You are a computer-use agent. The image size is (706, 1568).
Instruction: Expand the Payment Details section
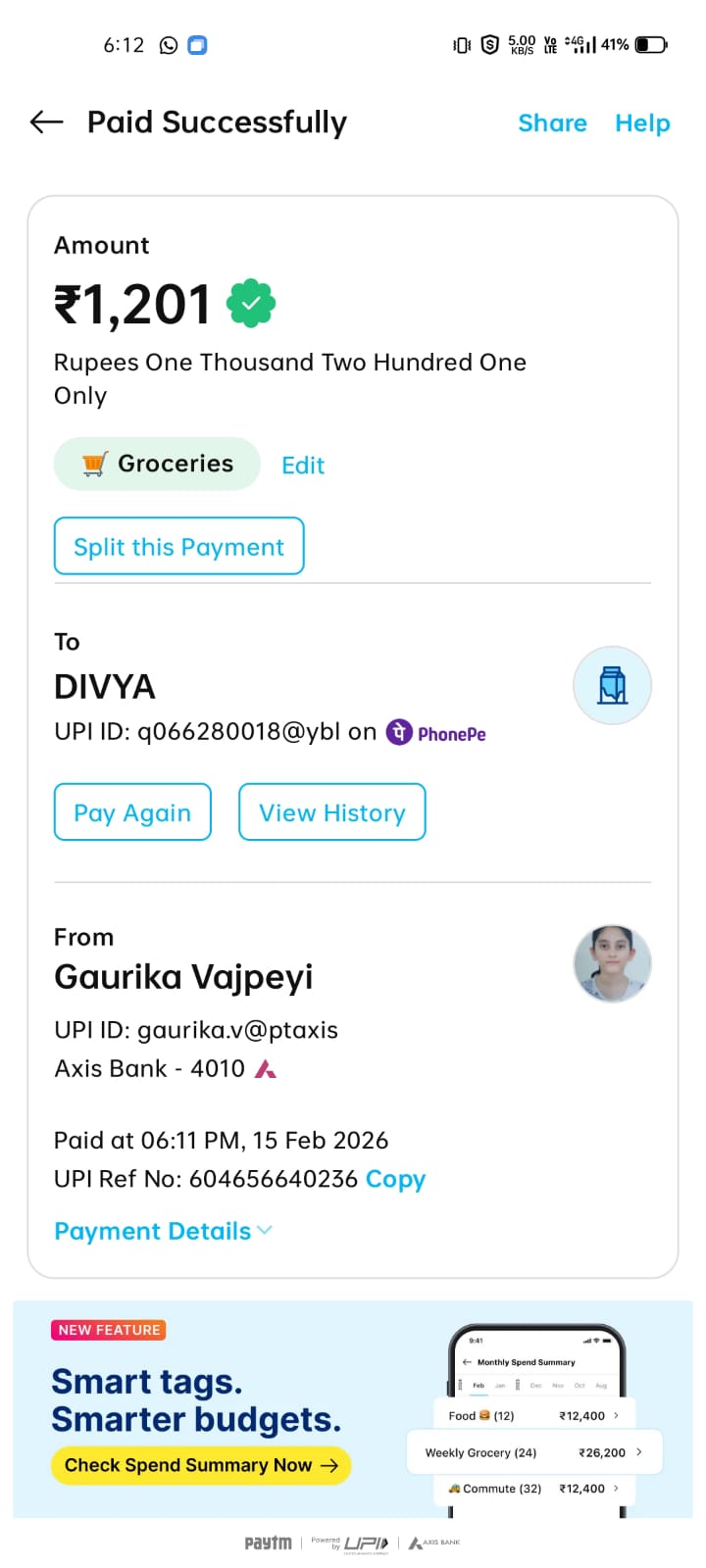pyautogui.click(x=163, y=1231)
